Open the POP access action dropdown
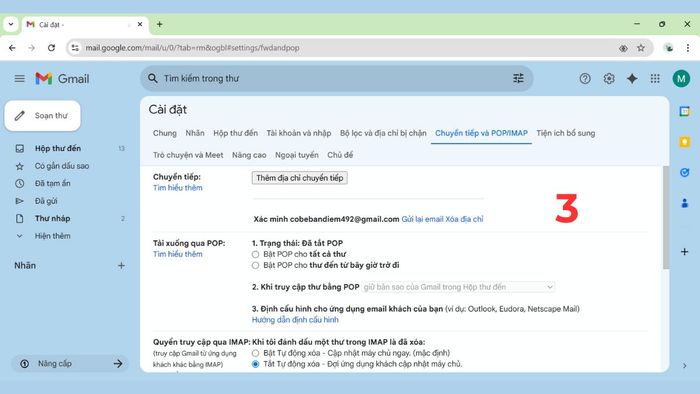Screen dimensions: 700x394 click(x=458, y=287)
